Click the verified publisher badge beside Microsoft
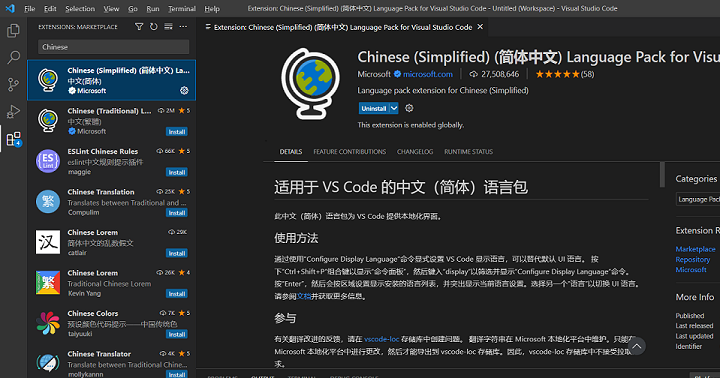 click(x=397, y=74)
